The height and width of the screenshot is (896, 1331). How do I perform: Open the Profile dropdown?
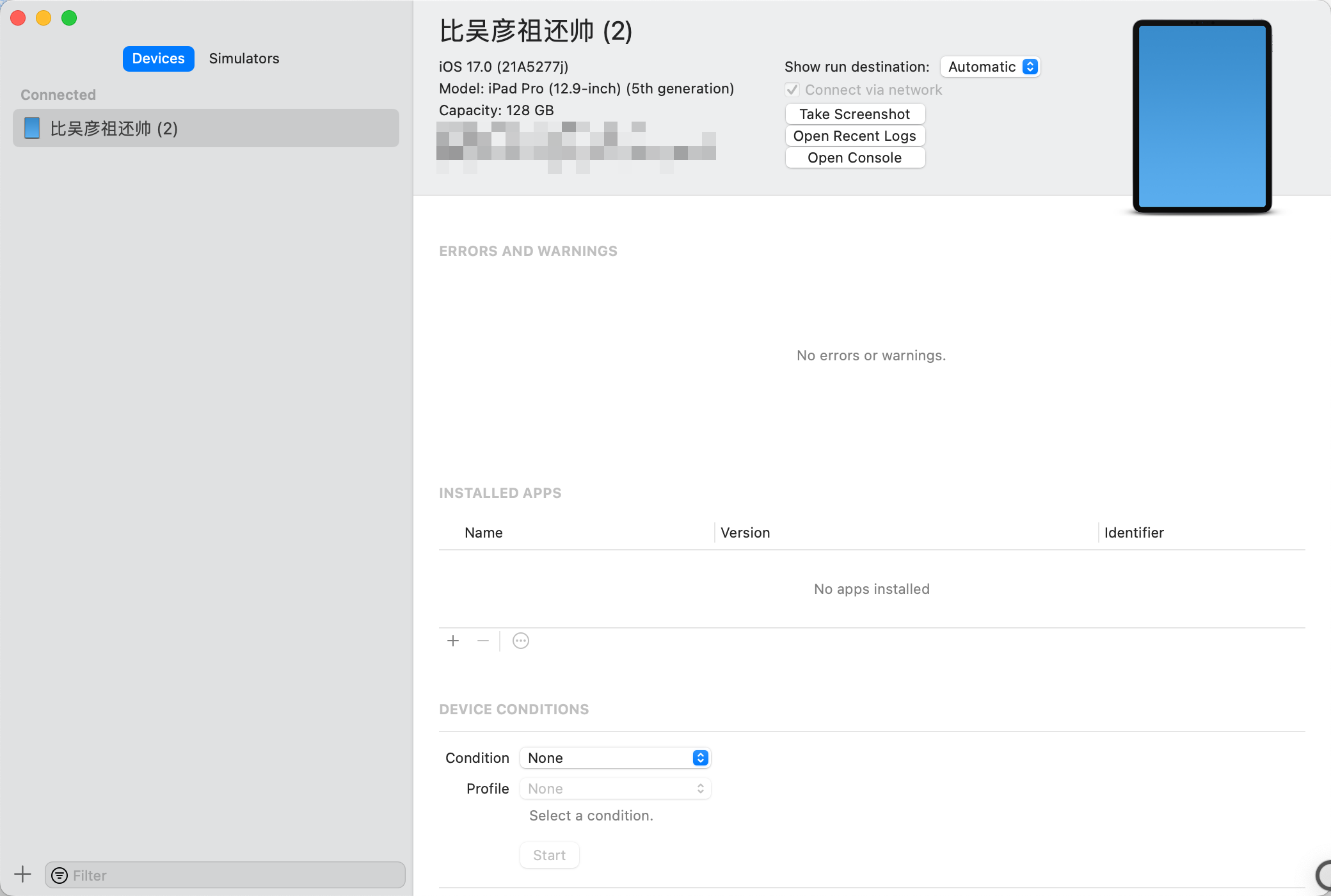(616, 788)
